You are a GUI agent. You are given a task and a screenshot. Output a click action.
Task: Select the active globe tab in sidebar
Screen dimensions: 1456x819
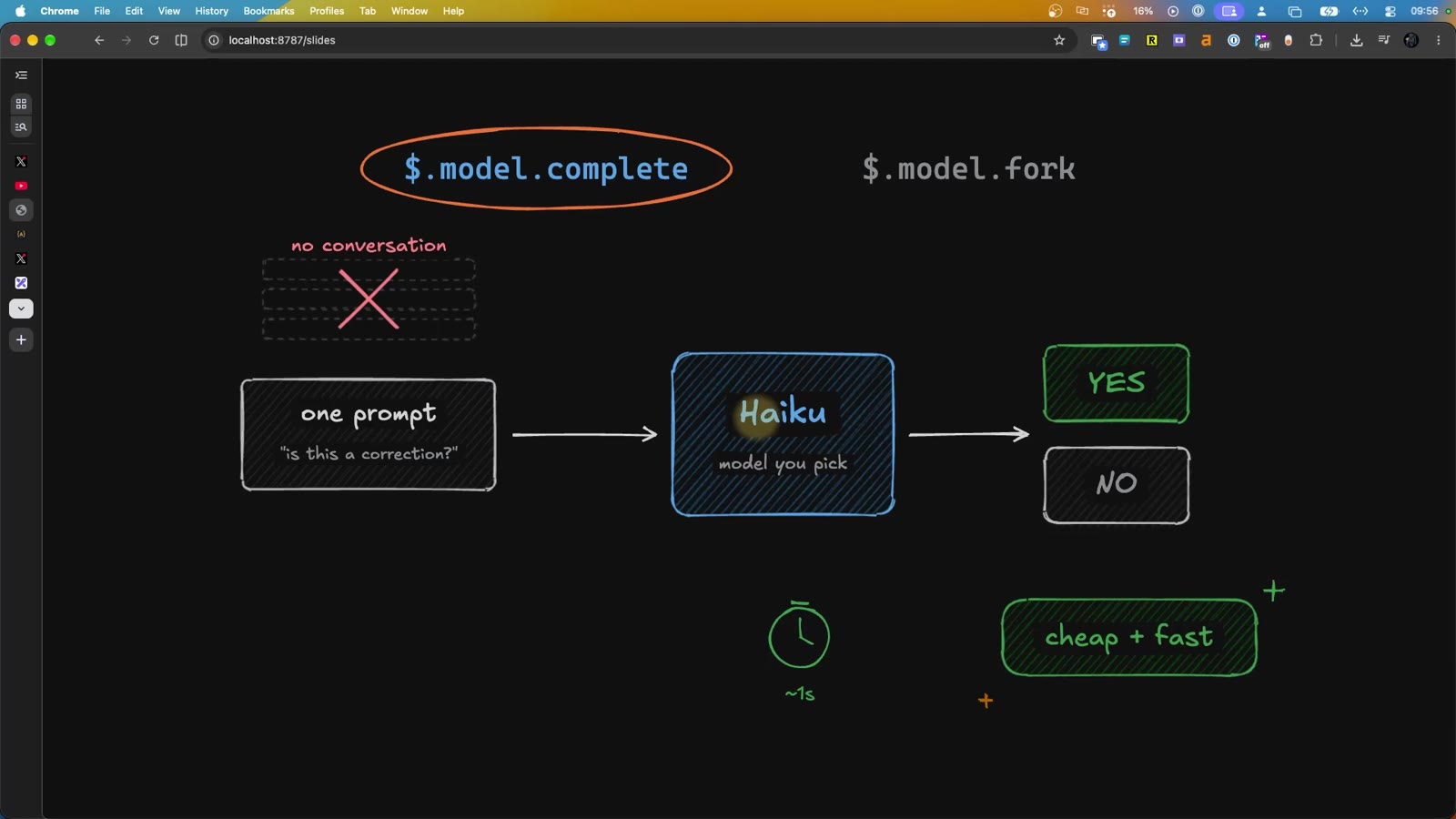21,210
